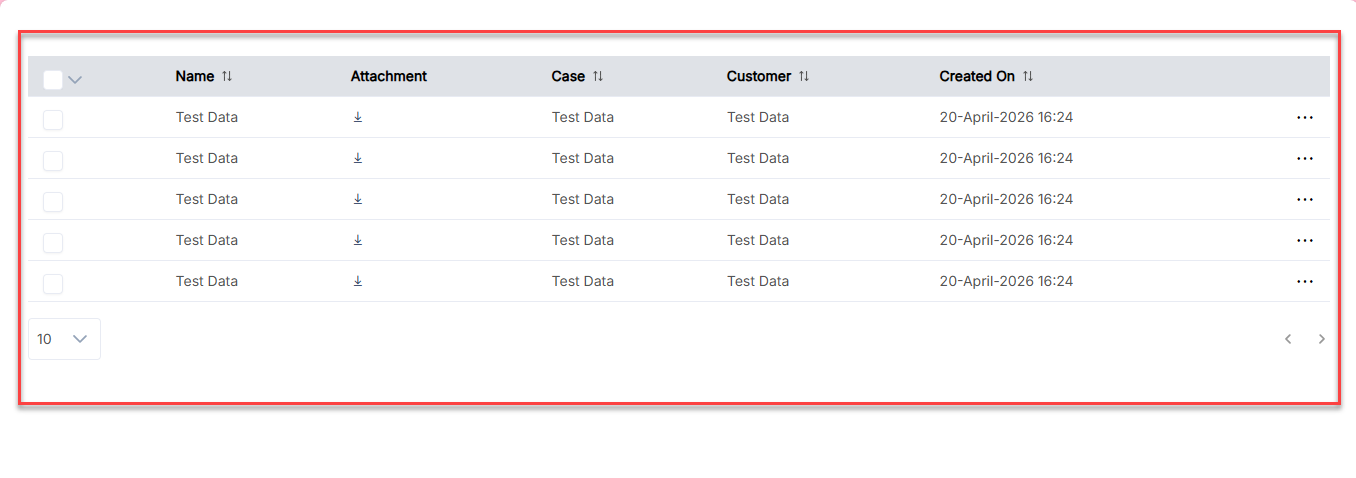
Task: Download the attachment in the third row
Action: pyautogui.click(x=358, y=199)
